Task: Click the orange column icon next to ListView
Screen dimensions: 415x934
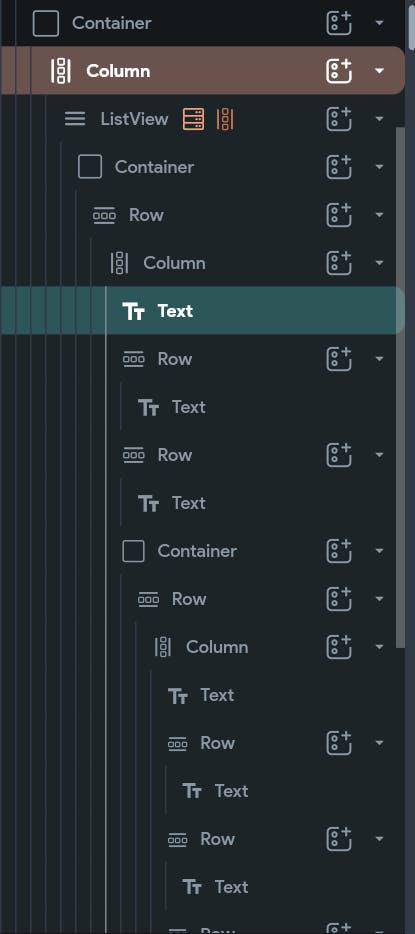Action: click(x=225, y=119)
